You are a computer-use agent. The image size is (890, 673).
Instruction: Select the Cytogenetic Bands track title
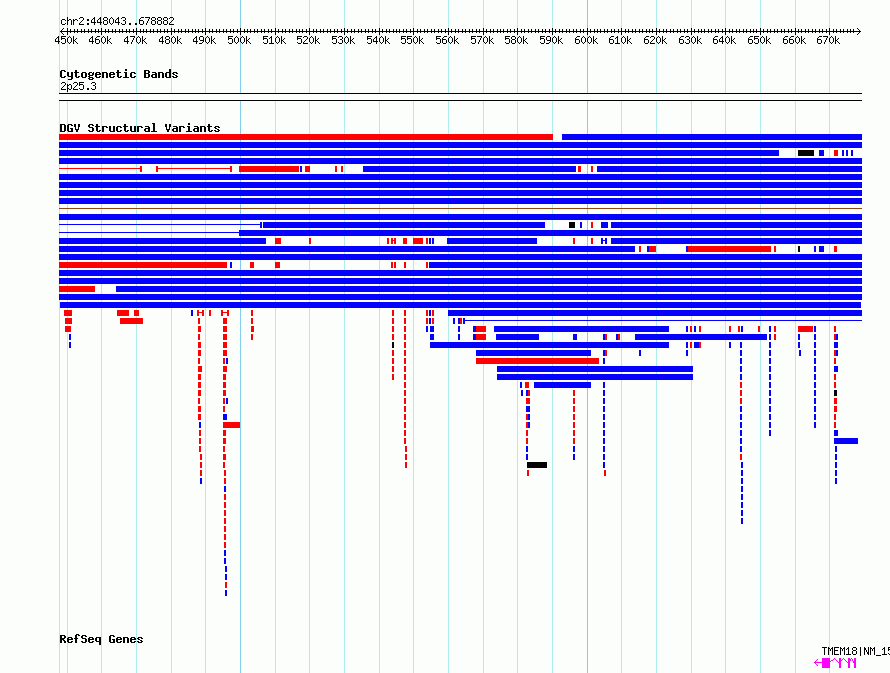[119, 74]
